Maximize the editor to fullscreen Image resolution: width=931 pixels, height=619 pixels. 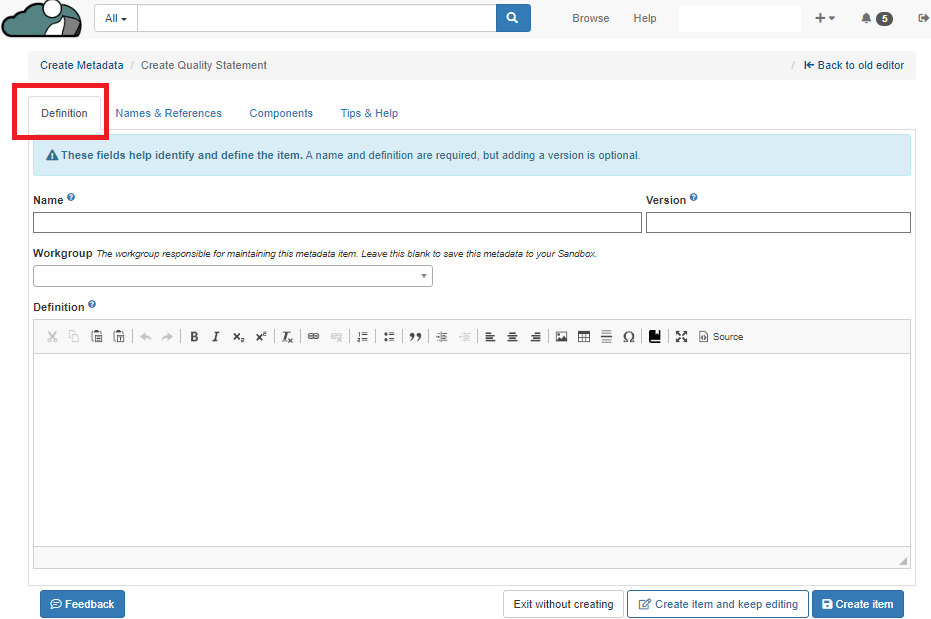[x=681, y=337]
